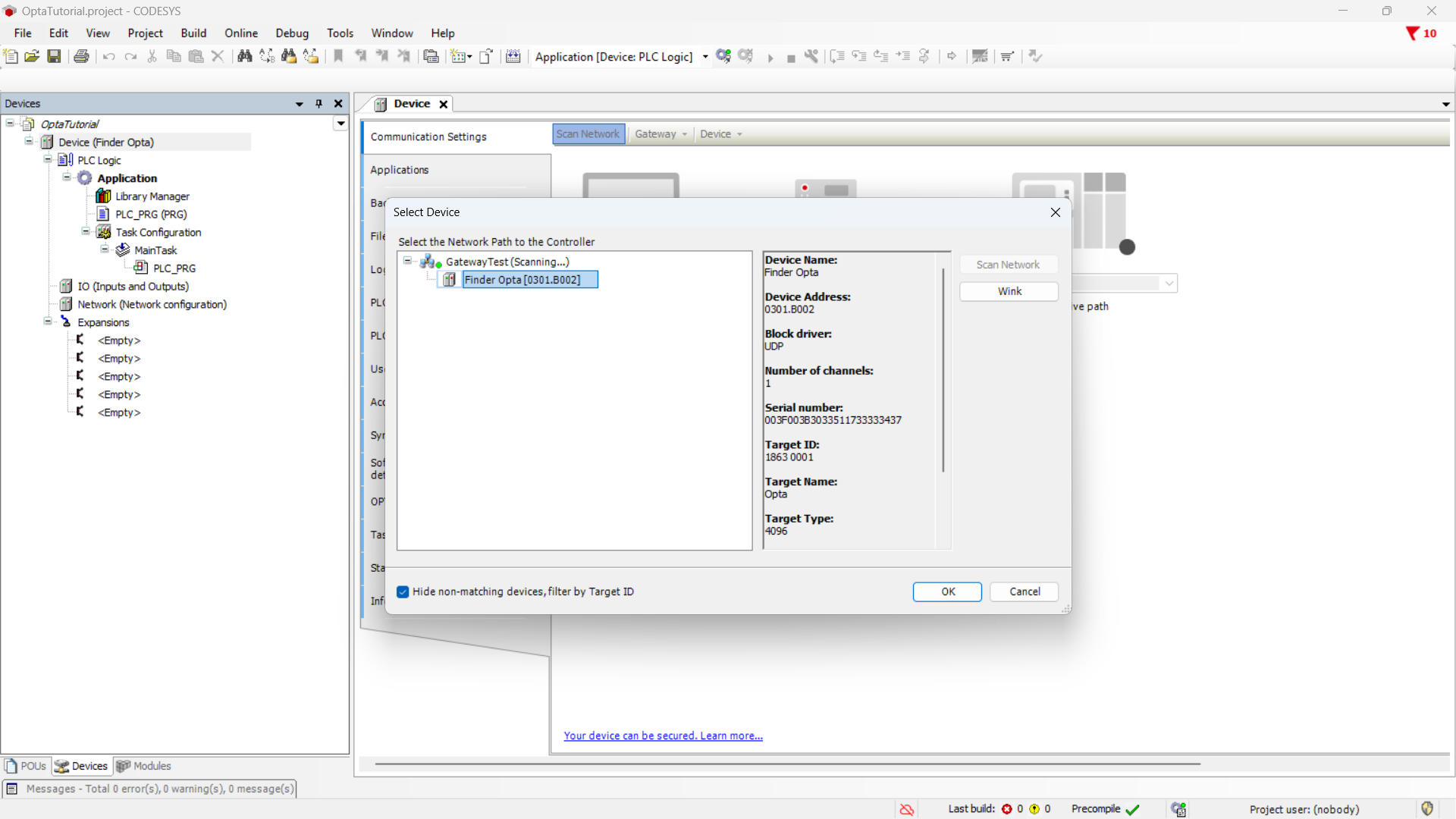The width and height of the screenshot is (1456, 819).
Task: Pin the Devices panel
Action: pyautogui.click(x=318, y=104)
